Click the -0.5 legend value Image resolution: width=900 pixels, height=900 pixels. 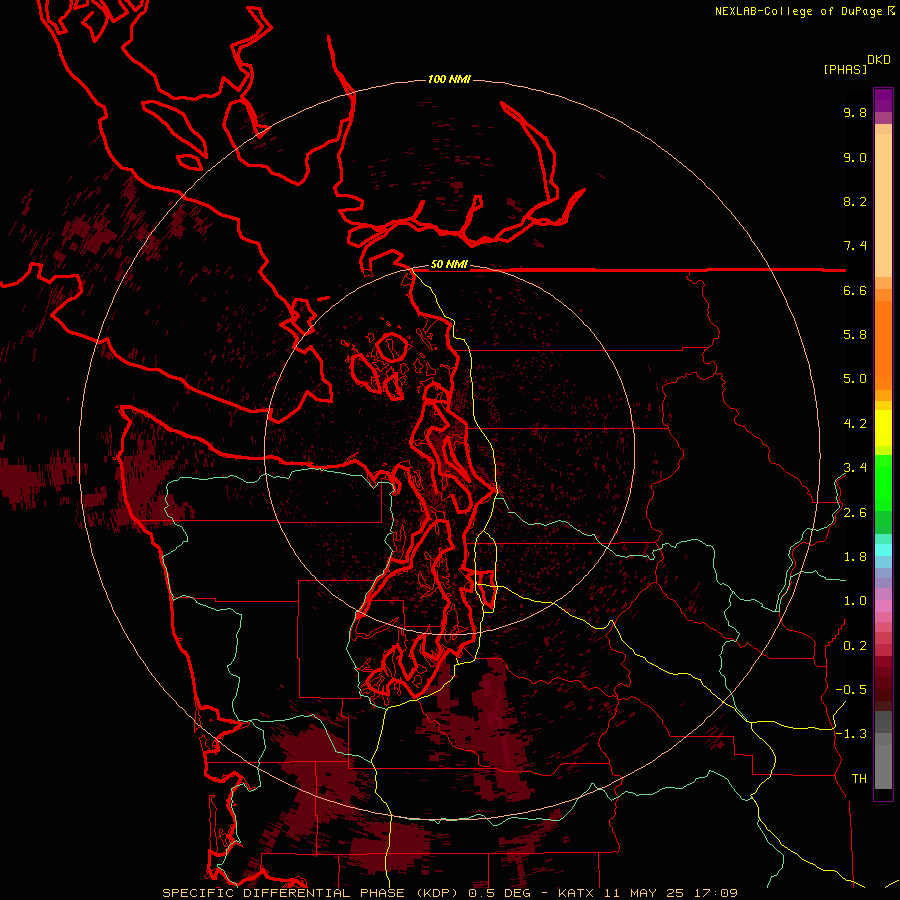pos(851,690)
